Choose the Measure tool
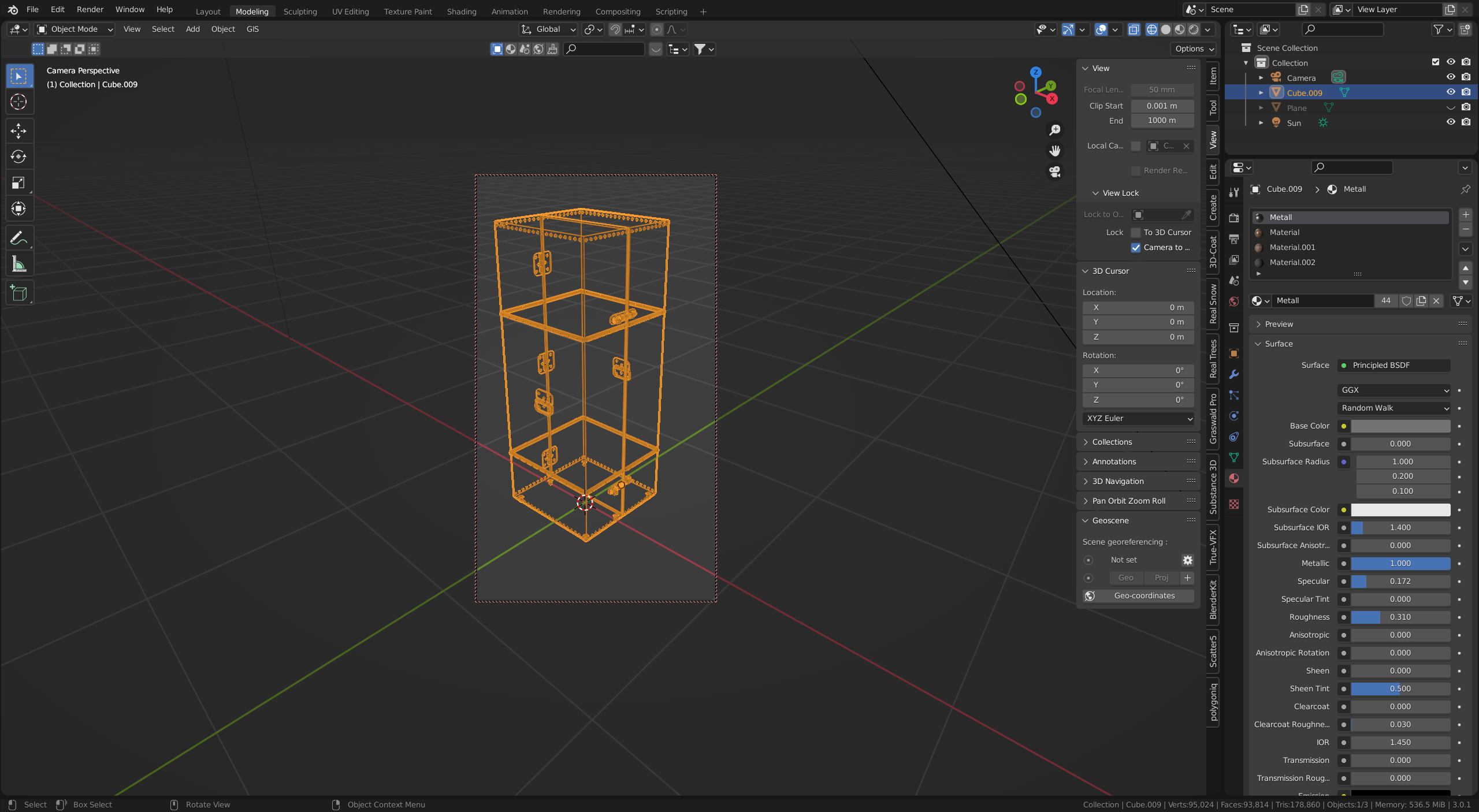Screen dimensions: 1479x812 (18, 265)
